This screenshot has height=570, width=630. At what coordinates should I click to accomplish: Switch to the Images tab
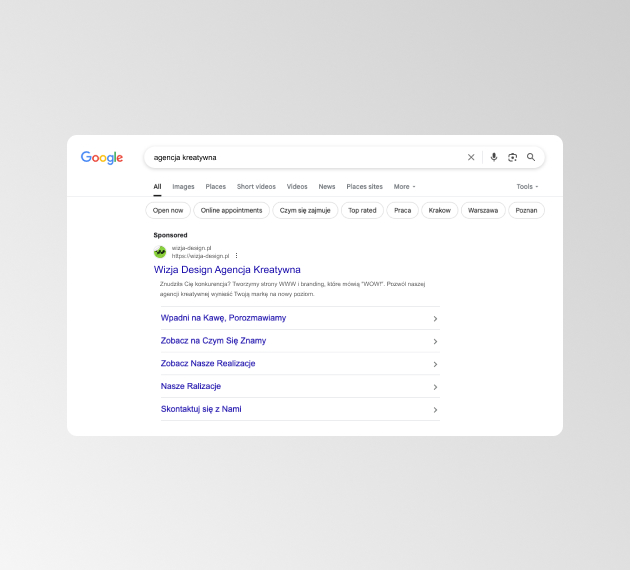click(183, 186)
